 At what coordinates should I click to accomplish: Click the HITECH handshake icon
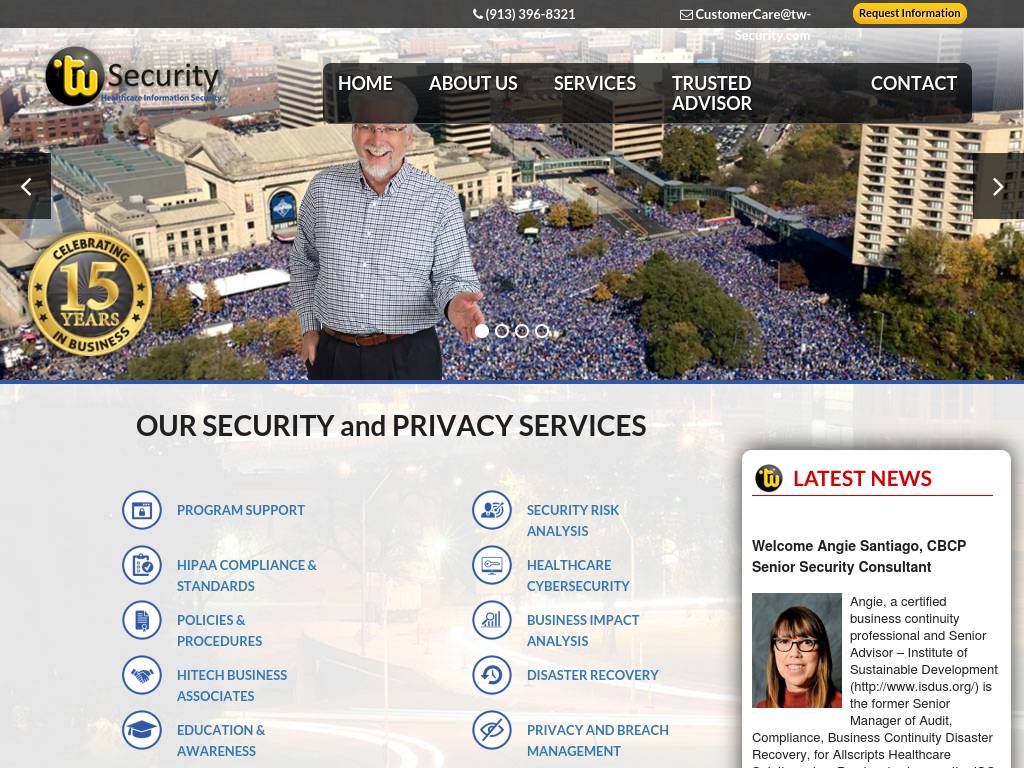(x=142, y=675)
